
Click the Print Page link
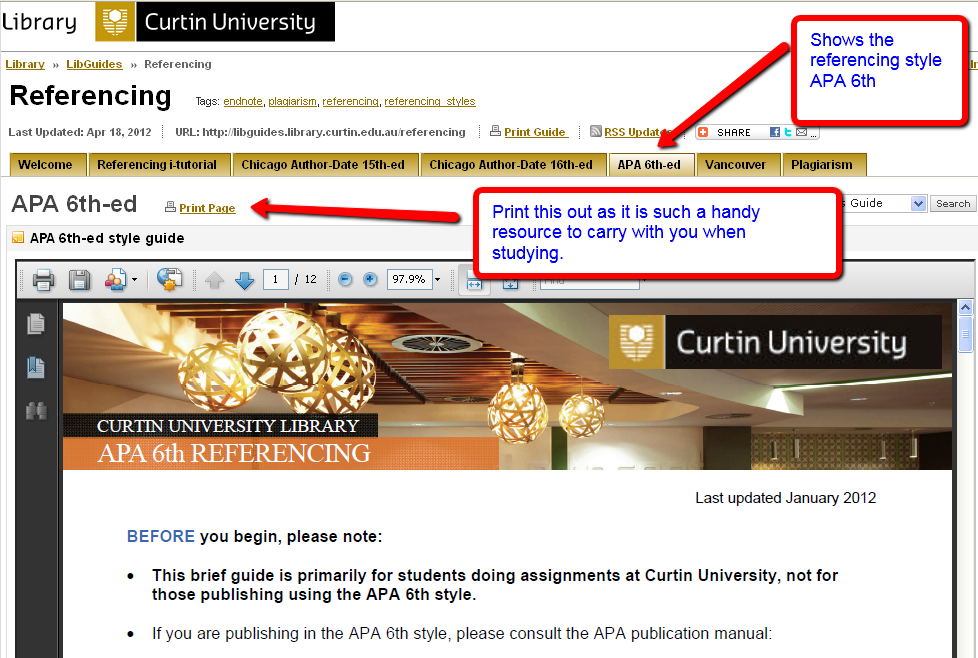(207, 208)
